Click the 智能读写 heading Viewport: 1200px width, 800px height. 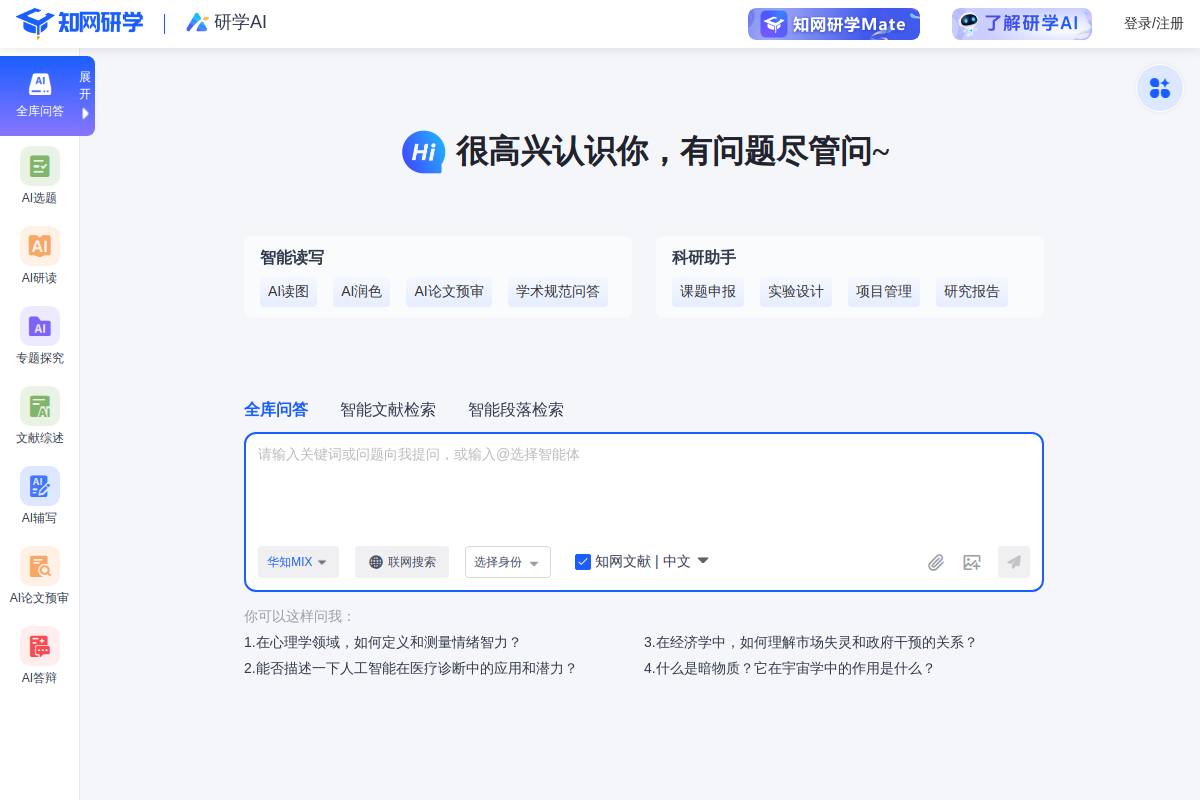click(x=292, y=257)
